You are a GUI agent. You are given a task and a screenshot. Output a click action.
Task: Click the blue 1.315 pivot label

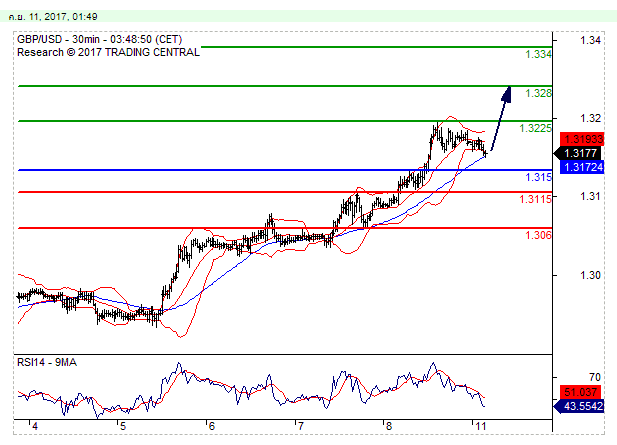(x=538, y=177)
